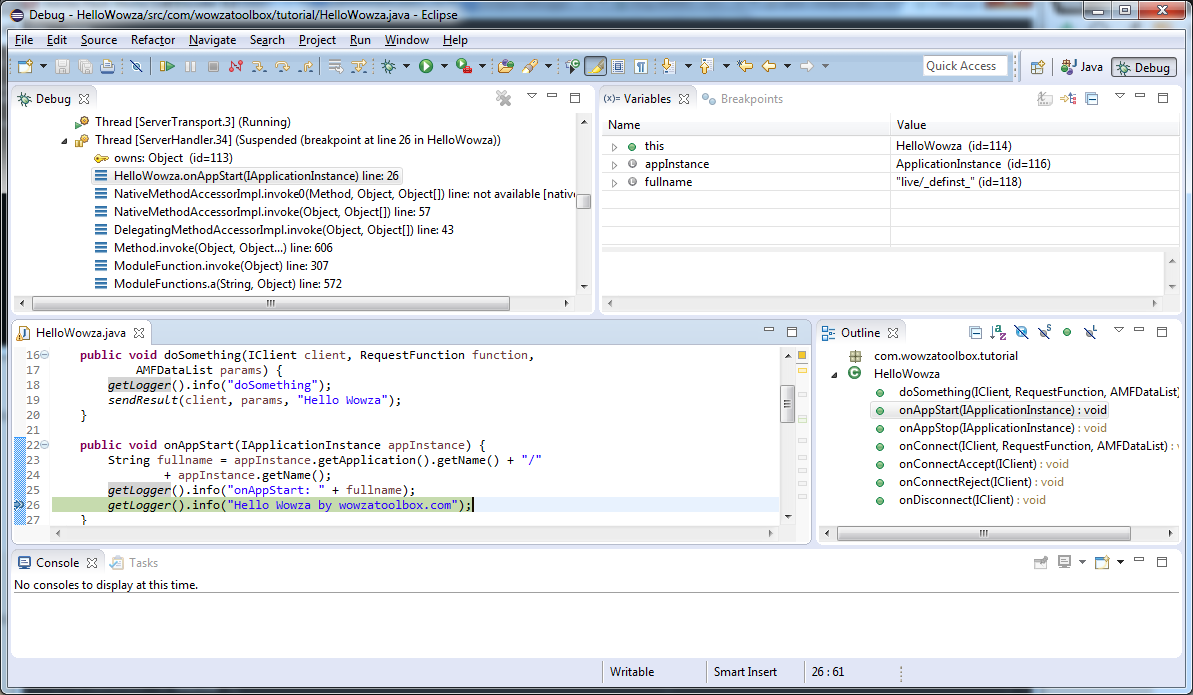Toggle Mark Occurrences highlighter icon

(x=596, y=66)
